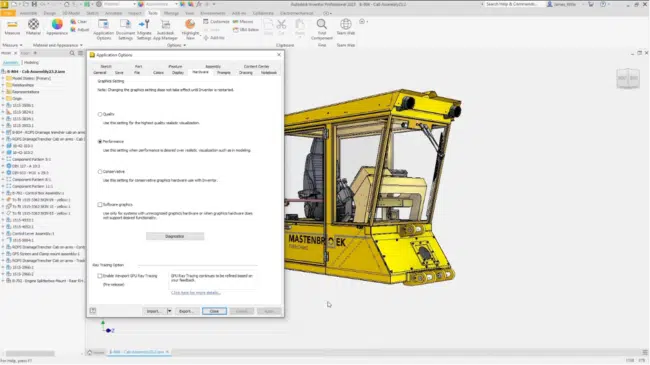Open the Content Center options tab
This screenshot has width=650, height=365.
(x=257, y=66)
